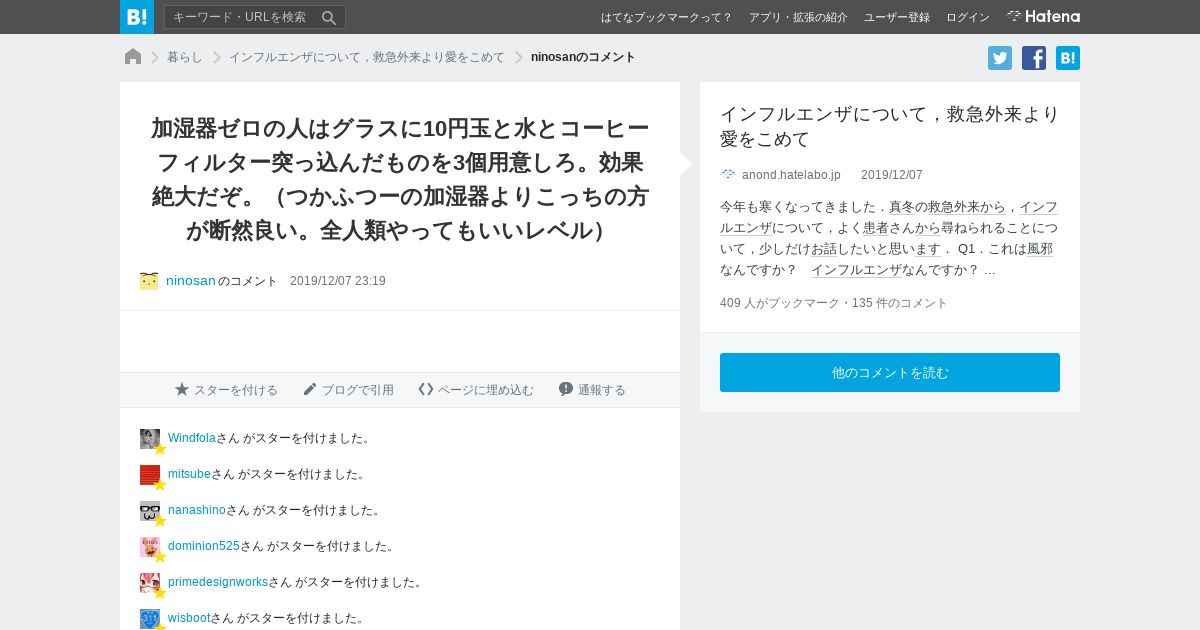This screenshot has height=630, width=1200.
Task: Click mitsube red avatar
Action: tap(150, 475)
